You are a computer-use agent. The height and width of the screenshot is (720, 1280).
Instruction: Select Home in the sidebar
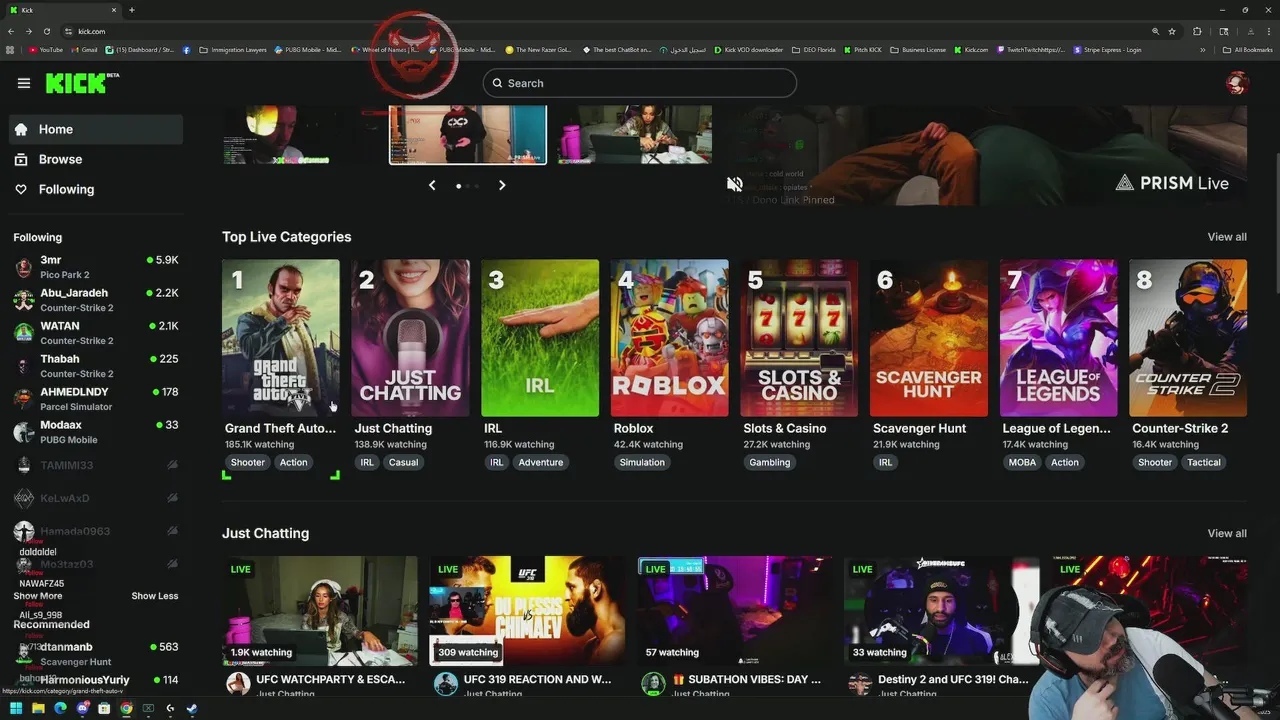(x=95, y=129)
